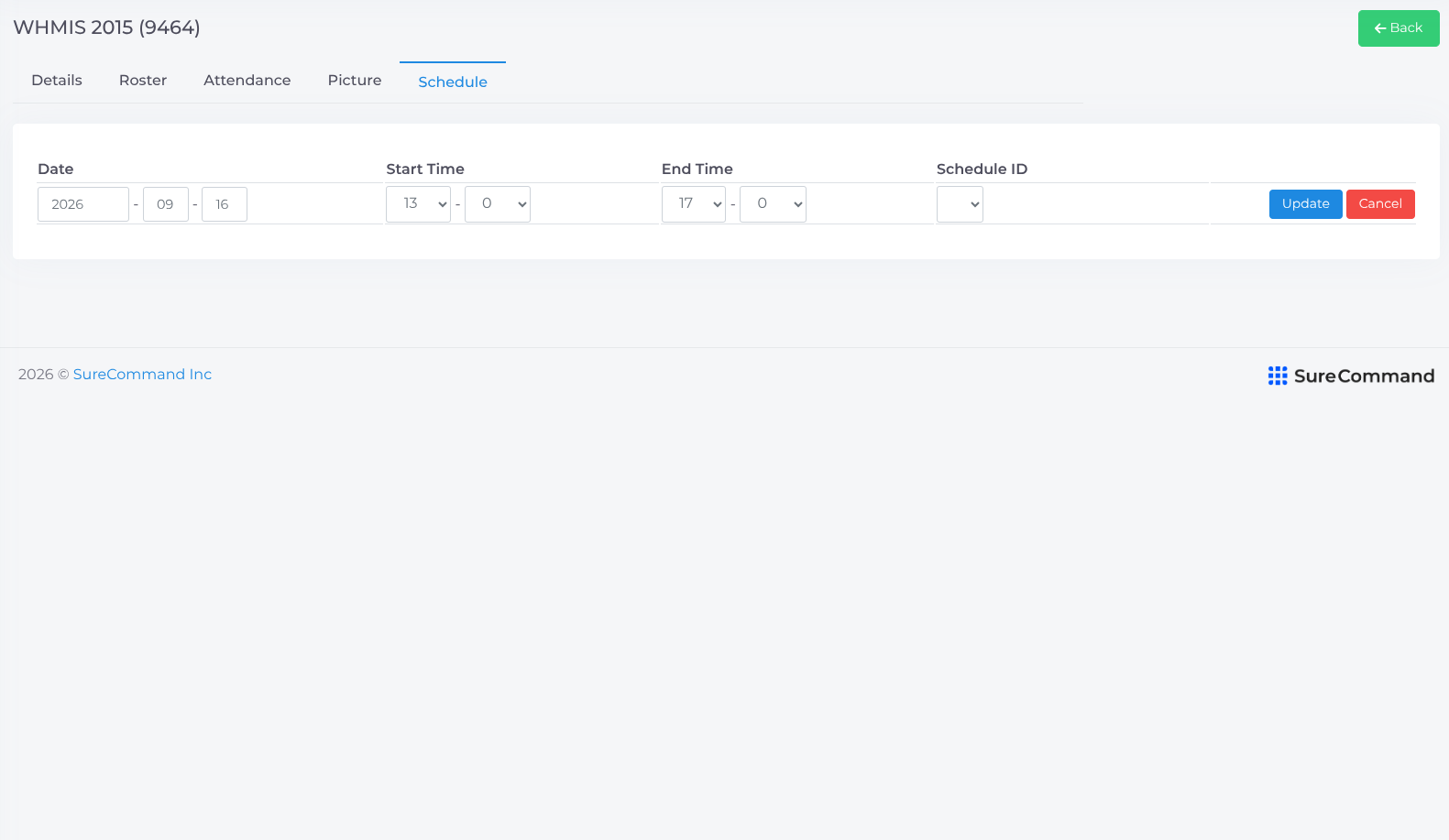Open the Details tab

57,81
